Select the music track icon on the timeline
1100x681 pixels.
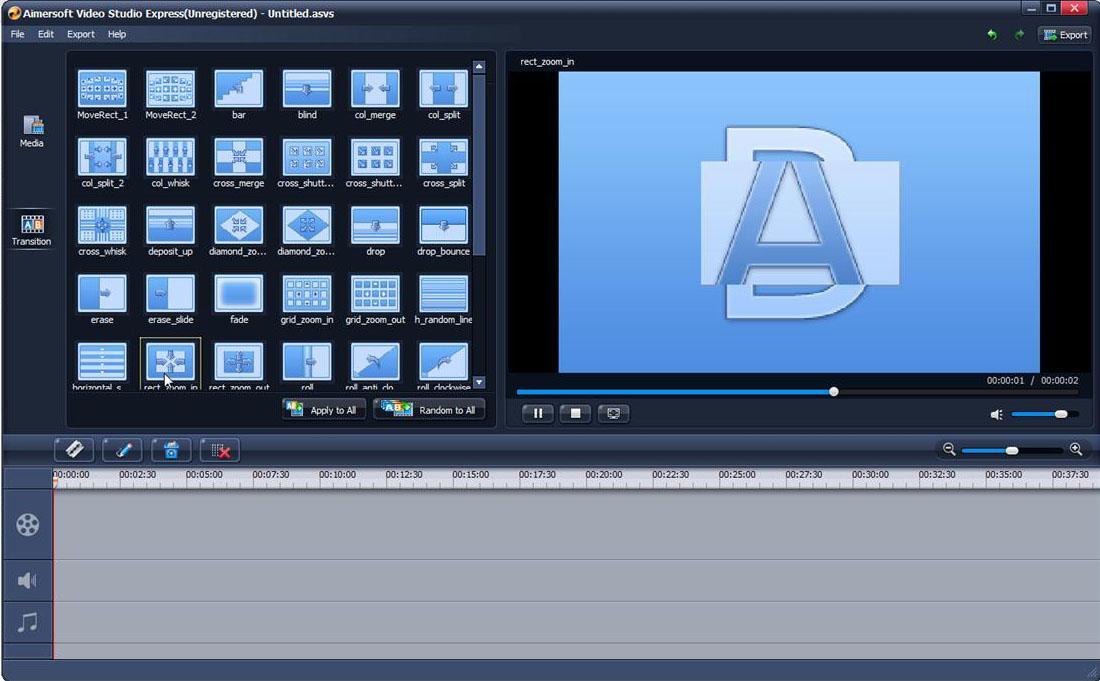27,622
